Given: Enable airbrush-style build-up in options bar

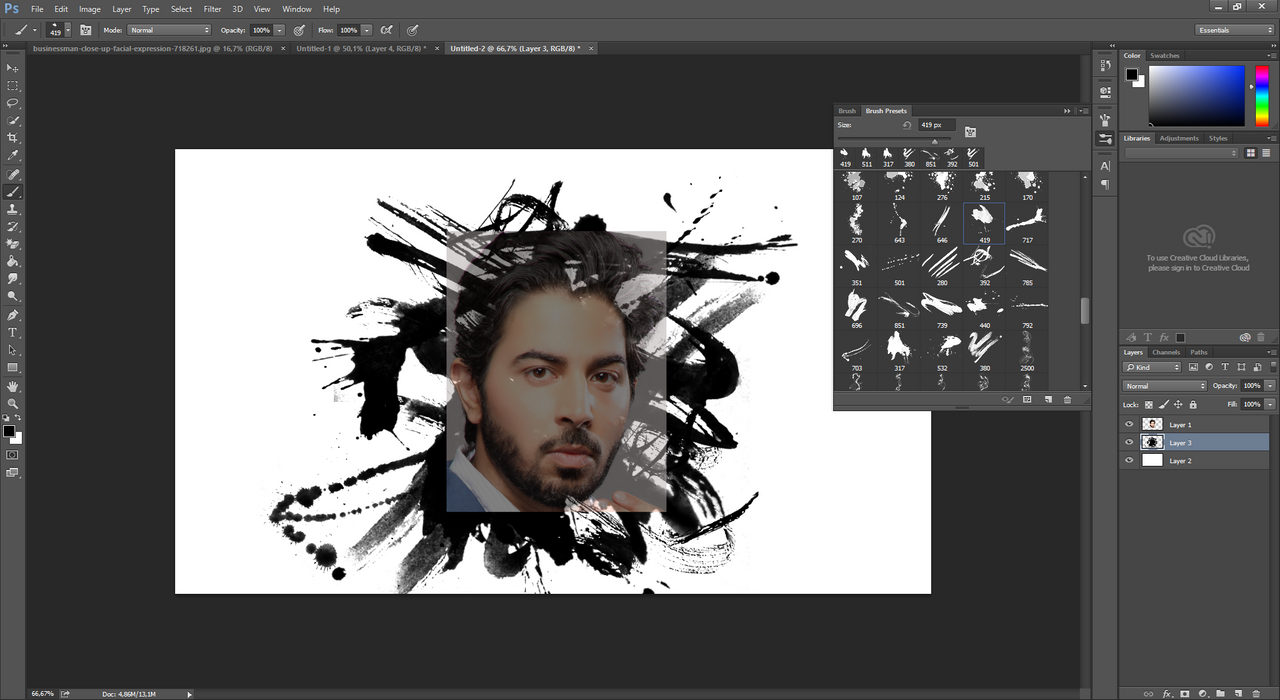Looking at the screenshot, I should [x=386, y=30].
